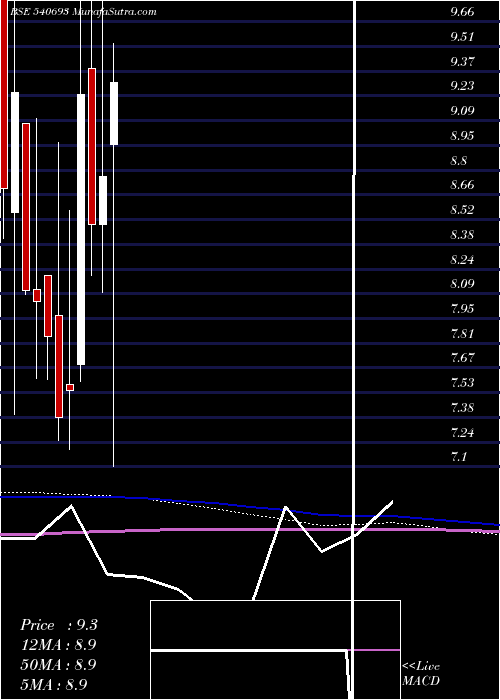
Task: Click the 7.53 price axis label
Action: tap(462, 383)
